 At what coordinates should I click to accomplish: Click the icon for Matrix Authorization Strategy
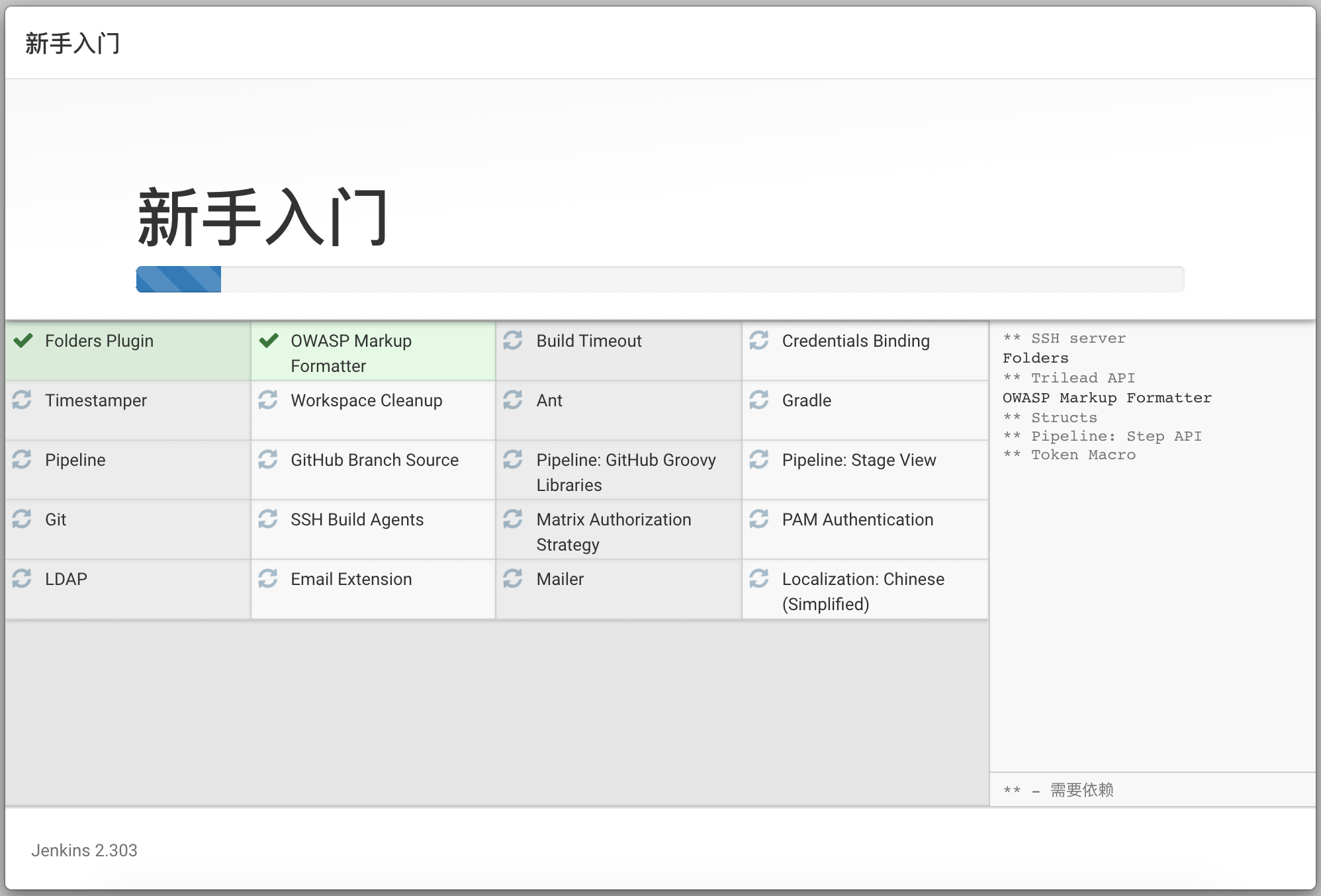tap(513, 519)
